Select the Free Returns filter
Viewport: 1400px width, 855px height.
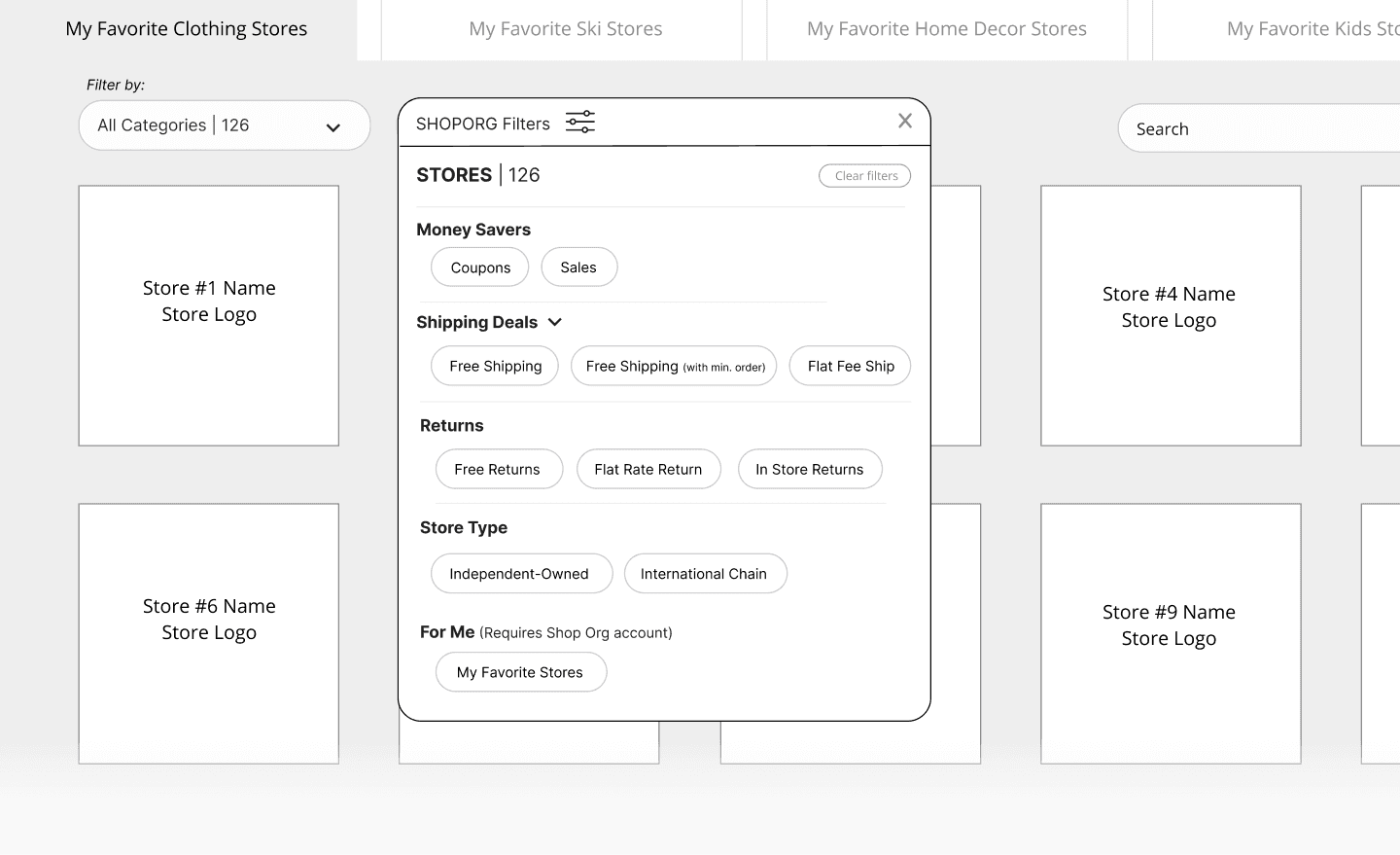(x=499, y=469)
